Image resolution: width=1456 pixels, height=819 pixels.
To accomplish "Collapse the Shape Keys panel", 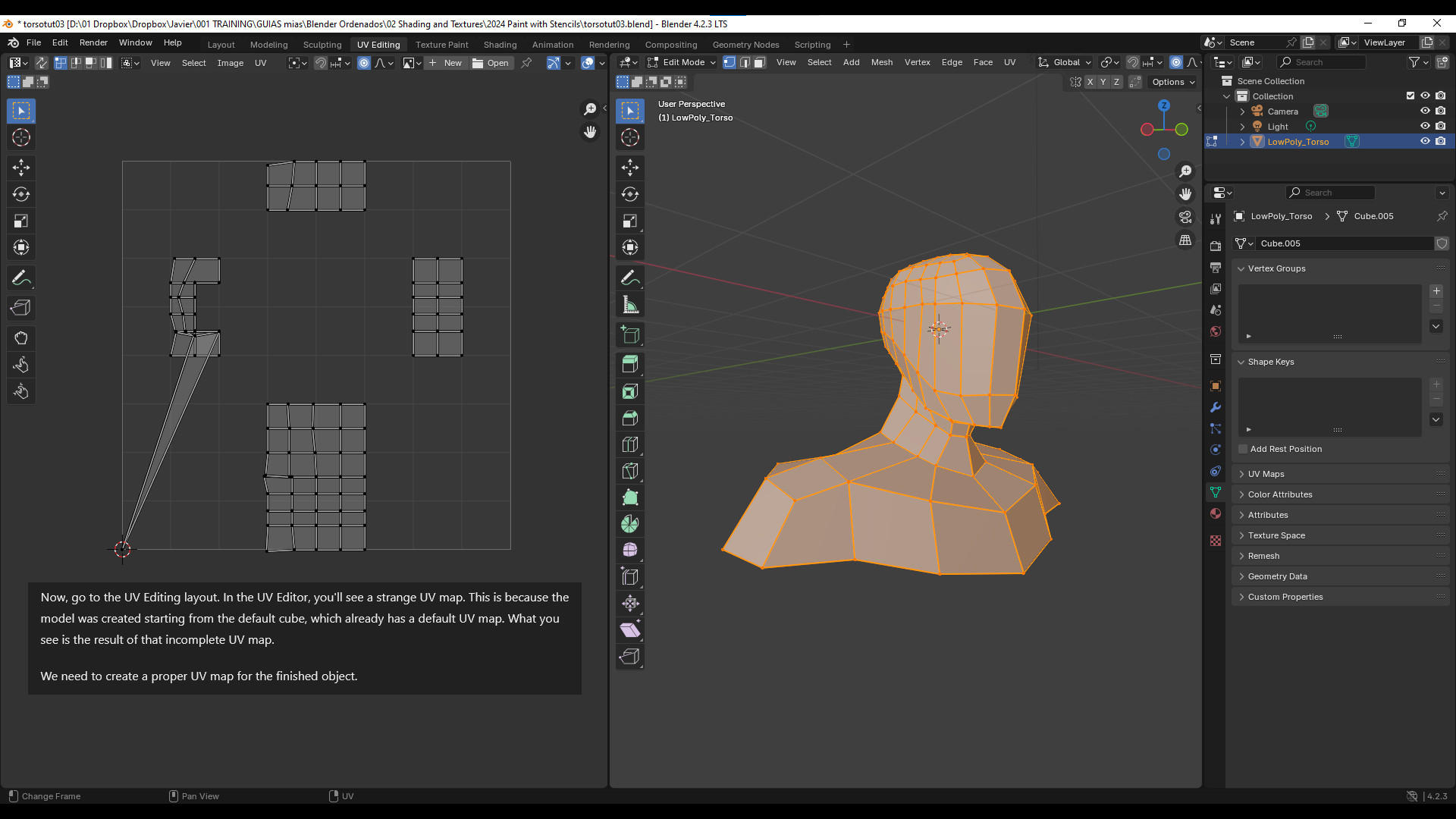I will (x=1340, y=362).
